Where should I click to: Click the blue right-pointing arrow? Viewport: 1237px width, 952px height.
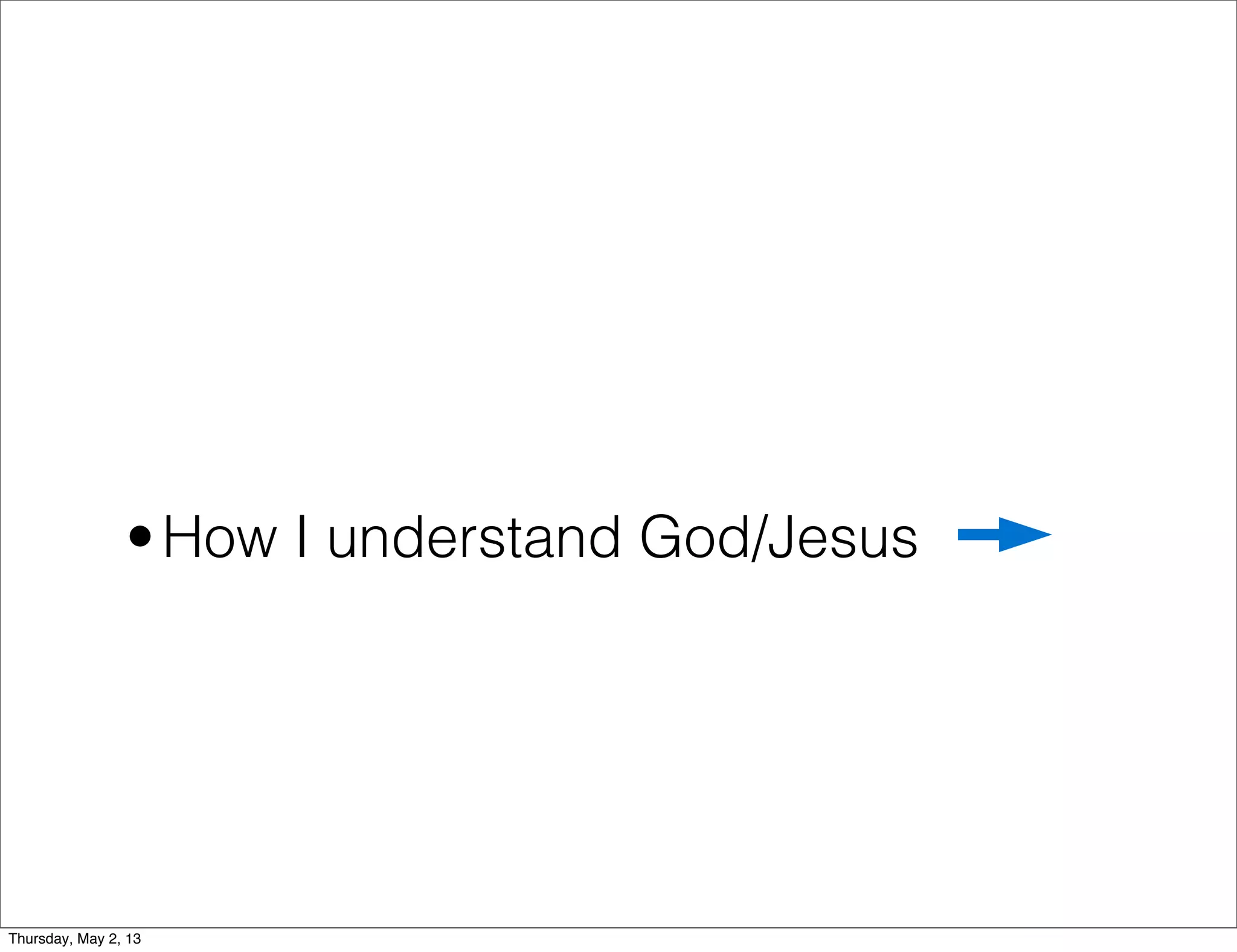1004,535
